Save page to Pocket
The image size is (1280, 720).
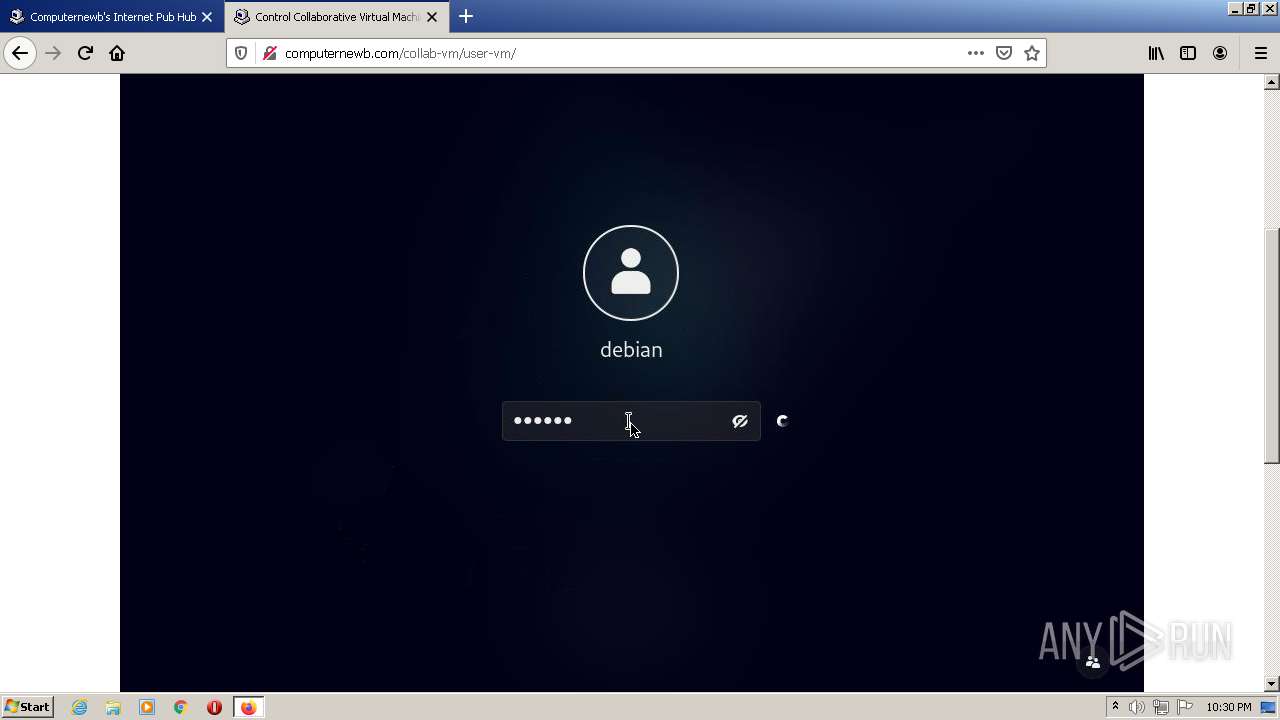(x=1004, y=53)
